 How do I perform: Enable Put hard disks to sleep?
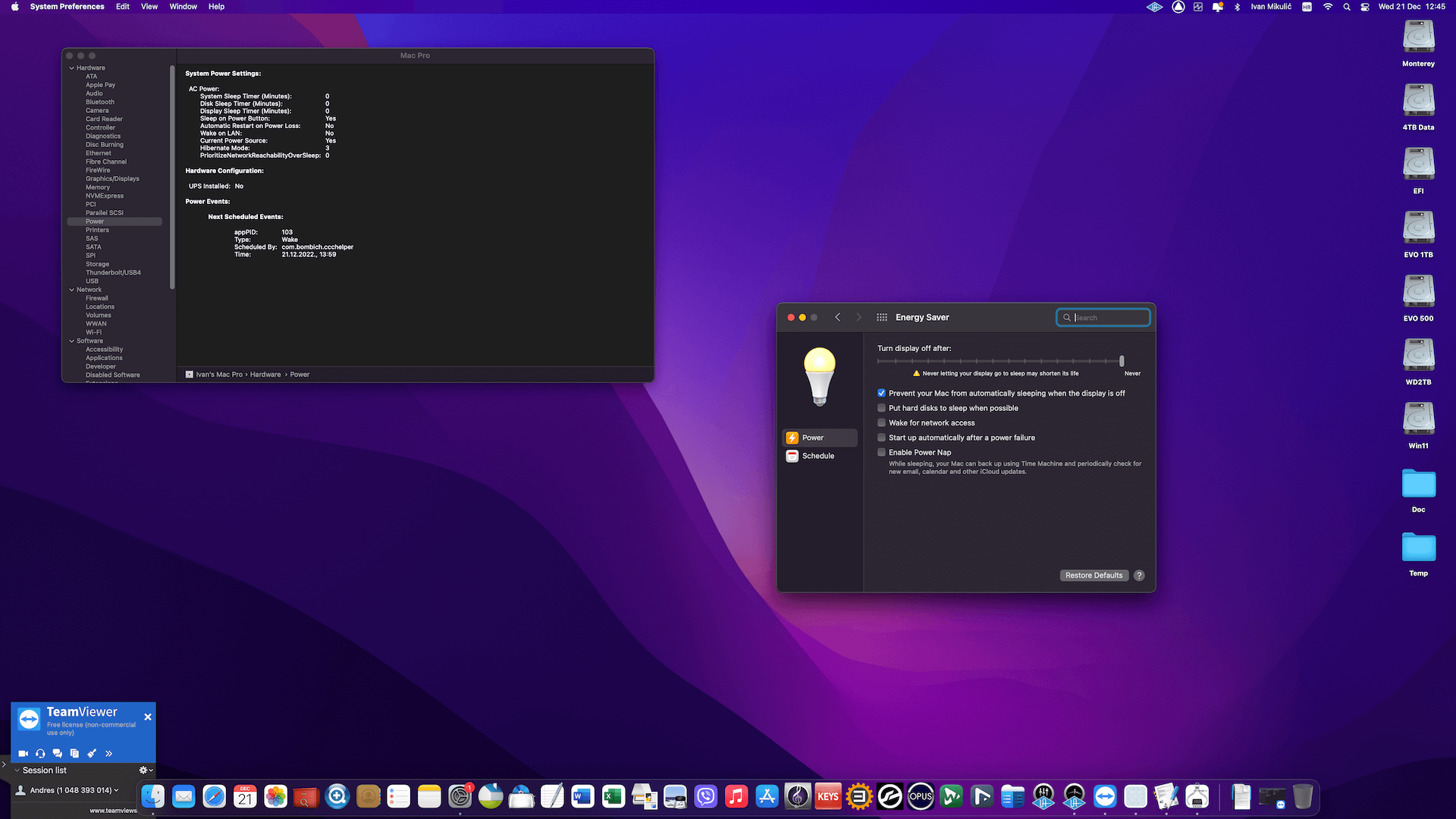coord(882,408)
